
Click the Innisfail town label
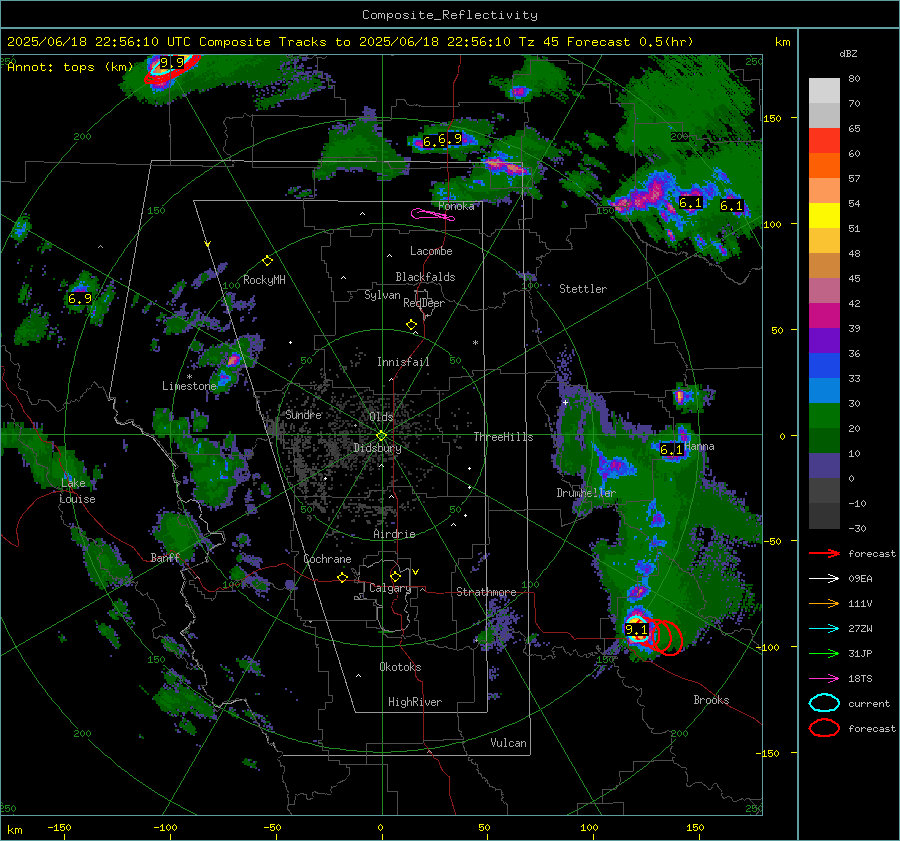pos(403,362)
